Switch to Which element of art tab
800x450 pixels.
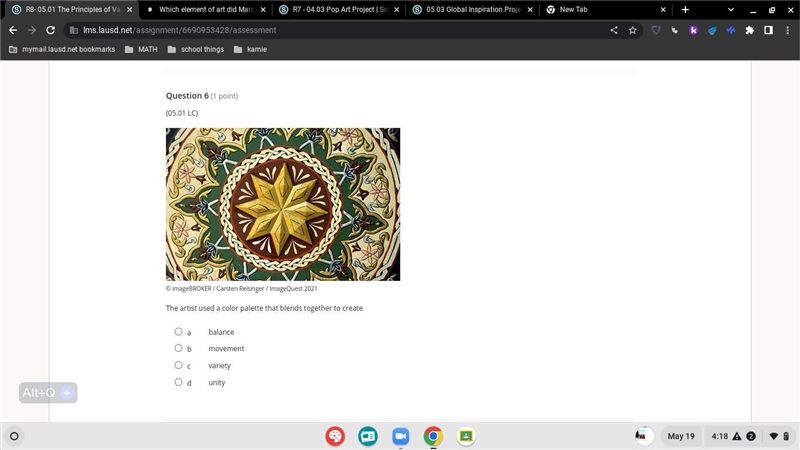tap(204, 10)
